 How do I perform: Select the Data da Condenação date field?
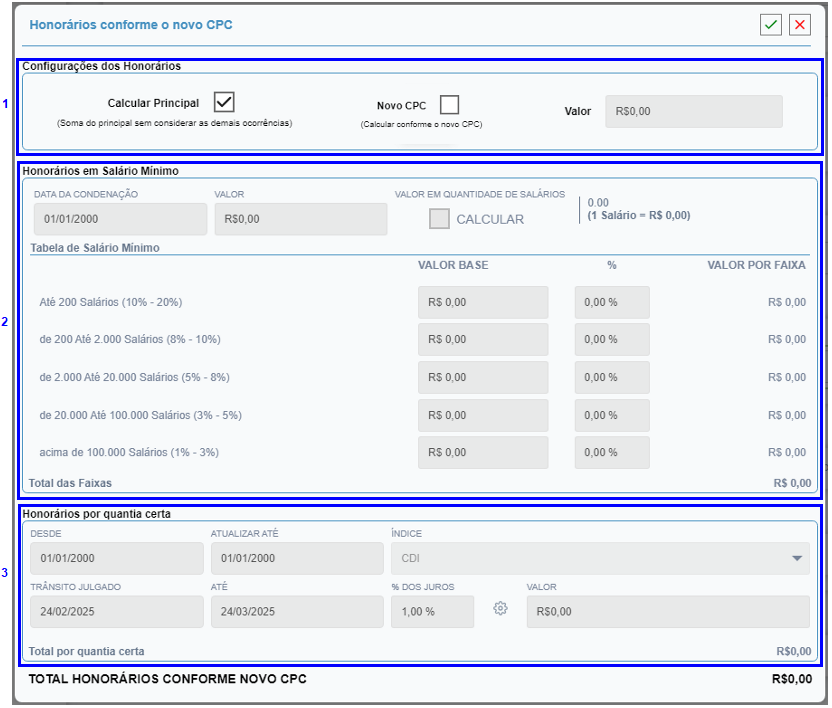click(119, 219)
